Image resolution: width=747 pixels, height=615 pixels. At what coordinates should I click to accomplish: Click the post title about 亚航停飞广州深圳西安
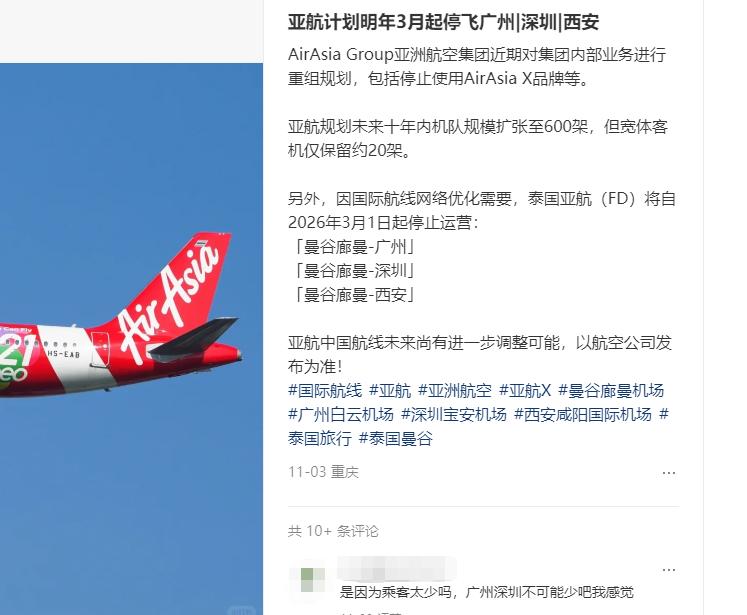[443, 22]
